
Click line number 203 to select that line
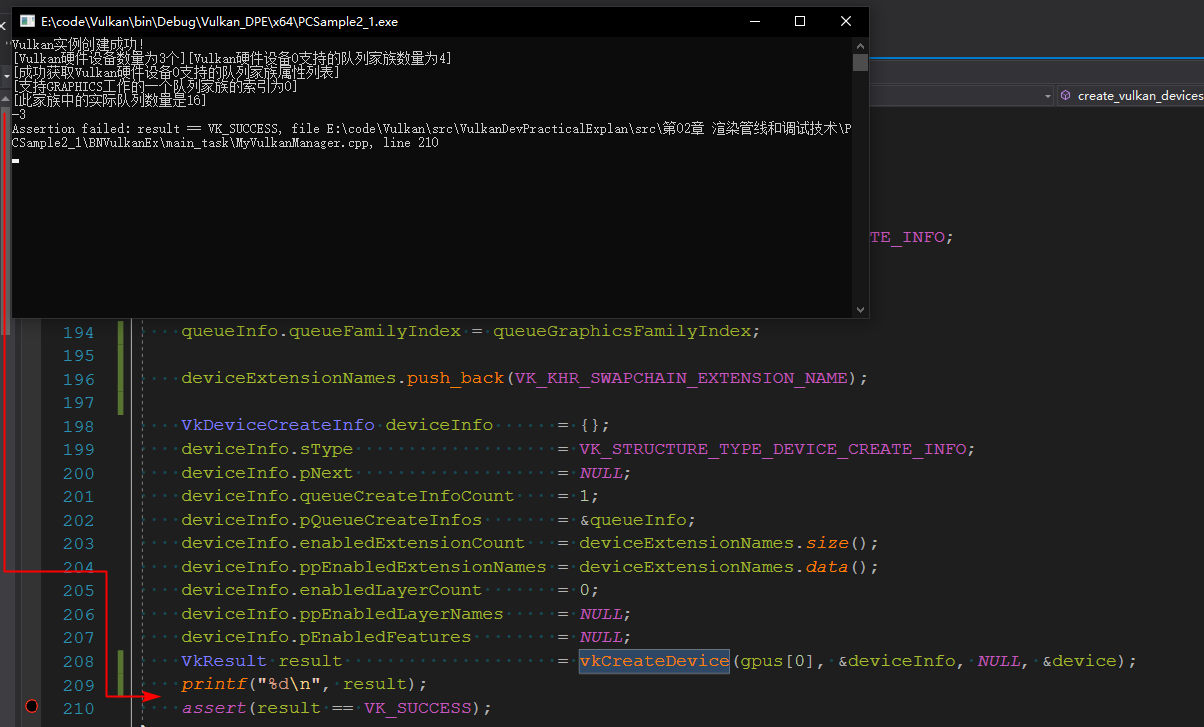[79, 543]
